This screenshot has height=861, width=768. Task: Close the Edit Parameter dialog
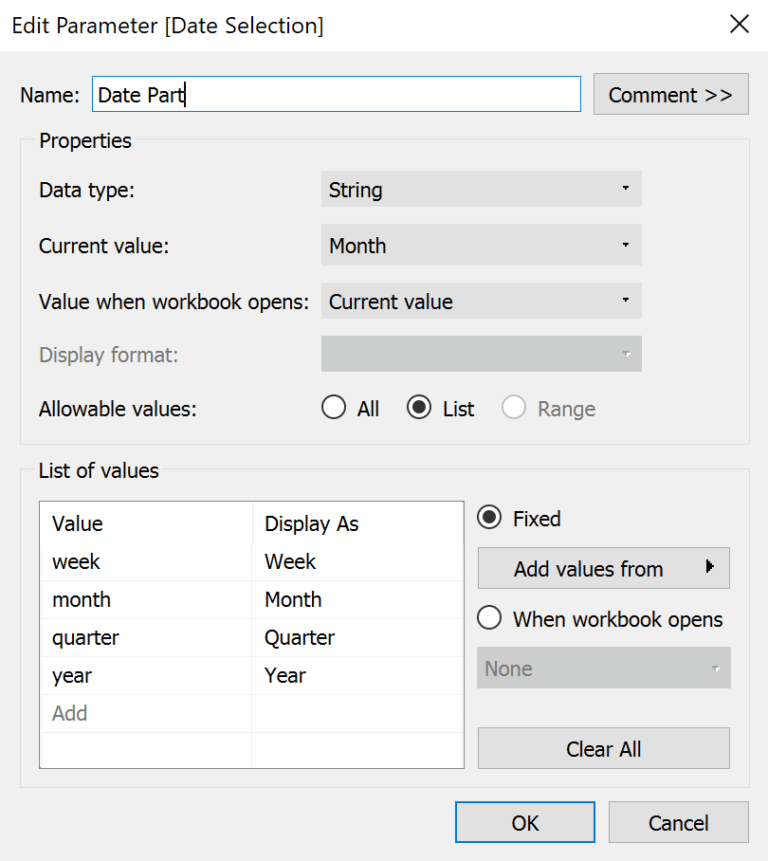click(x=739, y=24)
